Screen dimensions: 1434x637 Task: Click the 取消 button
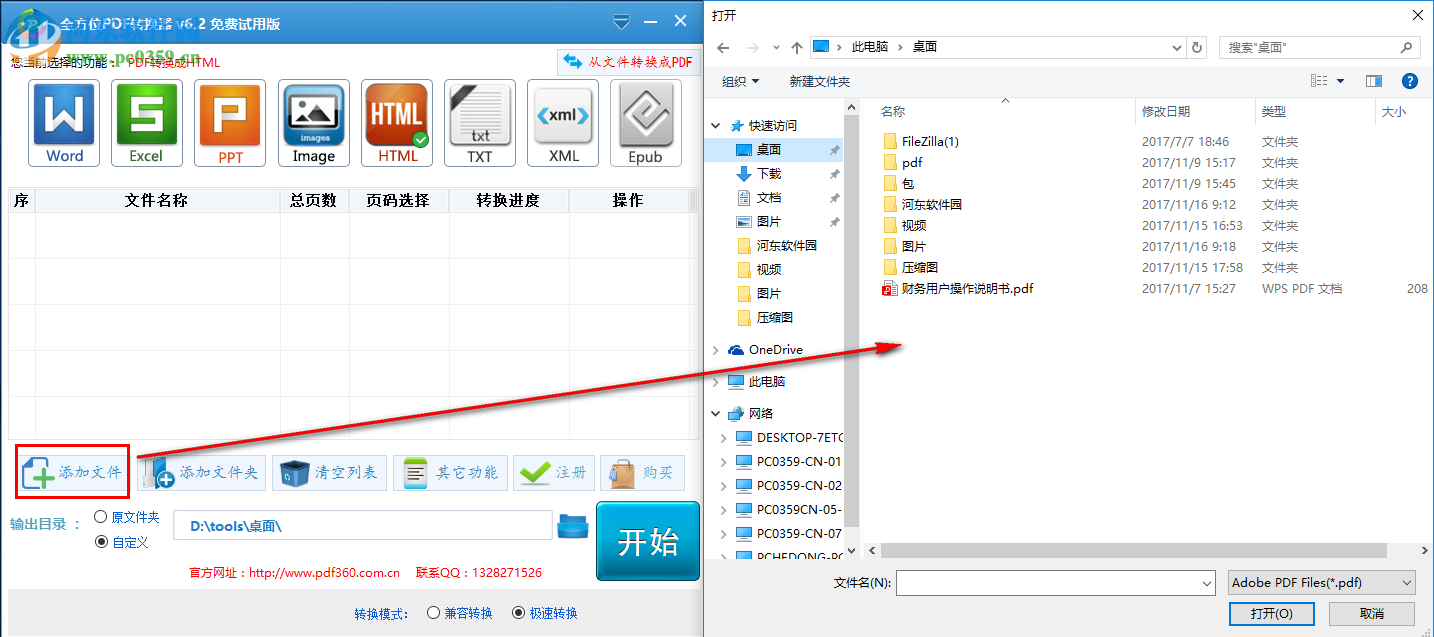[1372, 613]
